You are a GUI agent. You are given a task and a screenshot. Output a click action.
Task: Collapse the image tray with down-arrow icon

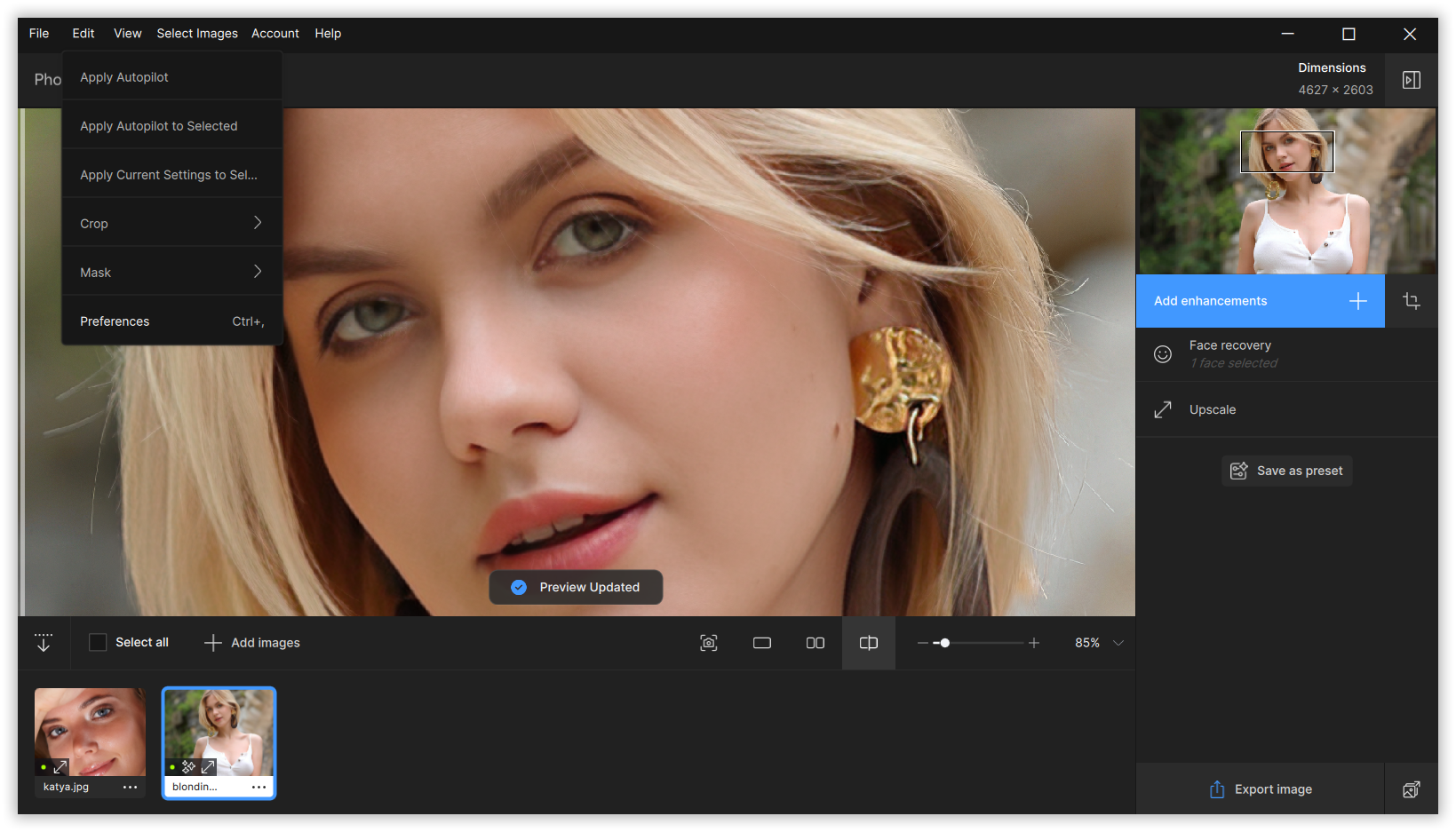(44, 643)
